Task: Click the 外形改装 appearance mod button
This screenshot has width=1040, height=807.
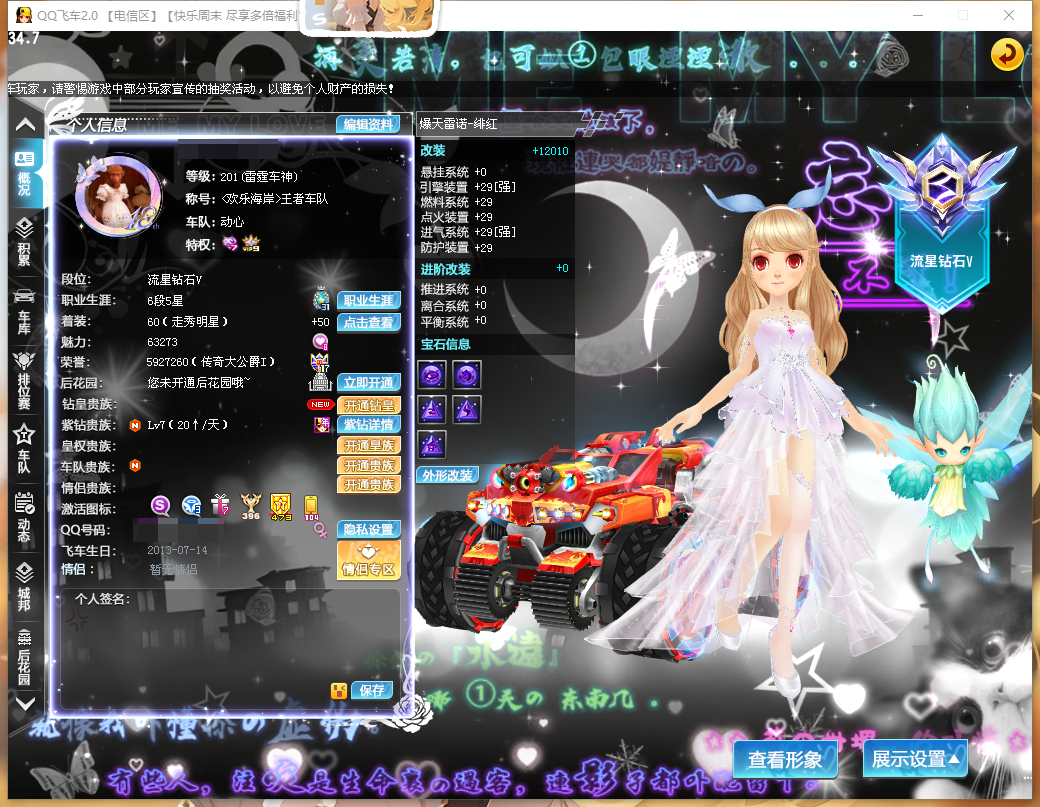Action: (x=448, y=475)
